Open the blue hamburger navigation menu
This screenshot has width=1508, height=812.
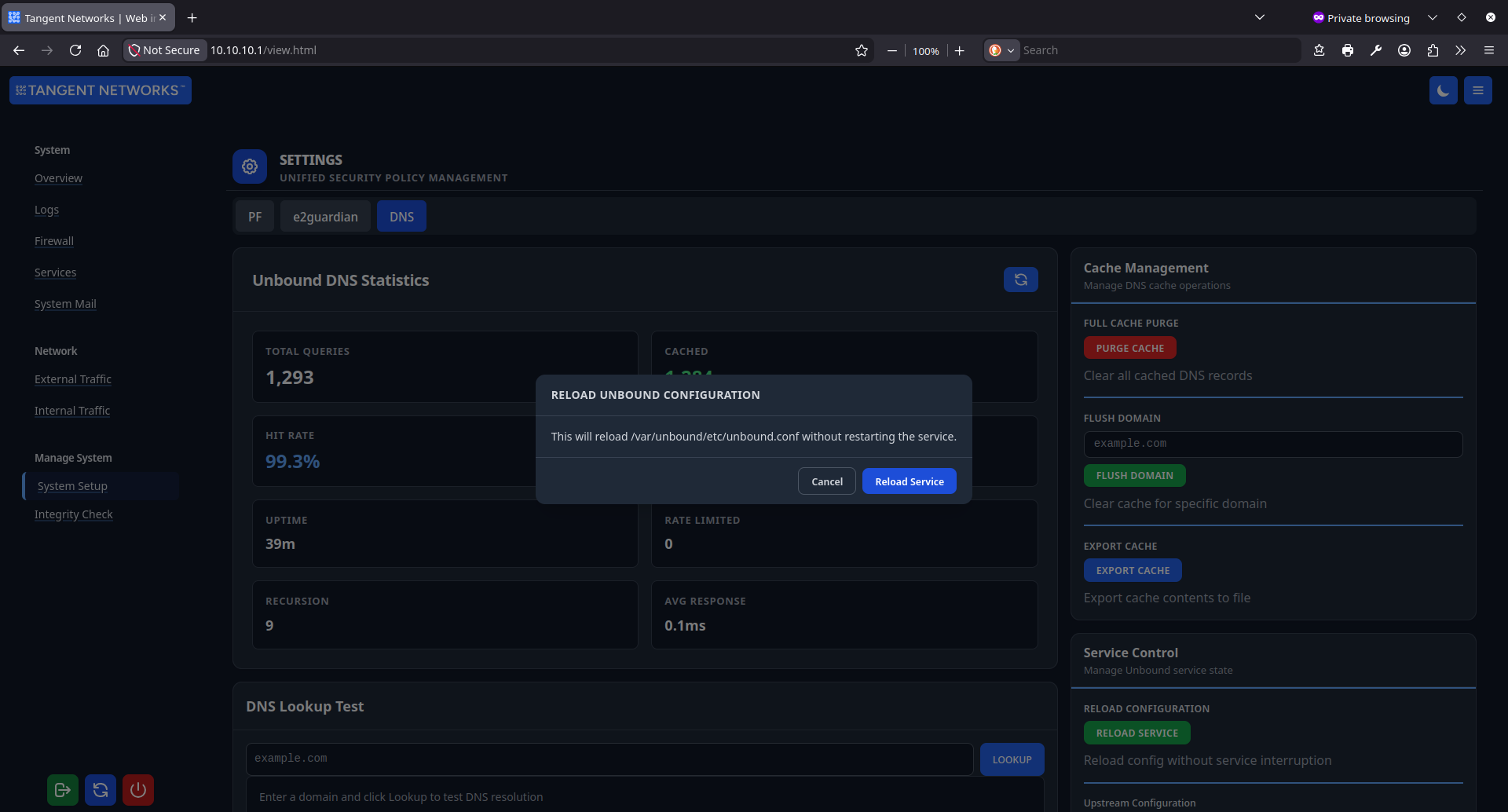coord(1477,90)
